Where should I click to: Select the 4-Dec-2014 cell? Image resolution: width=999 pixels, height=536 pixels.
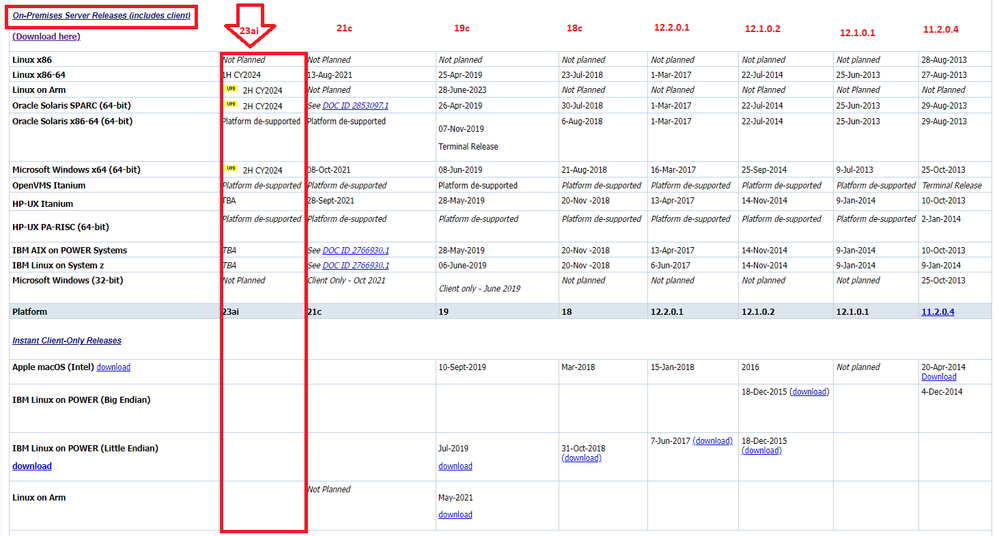[x=942, y=392]
